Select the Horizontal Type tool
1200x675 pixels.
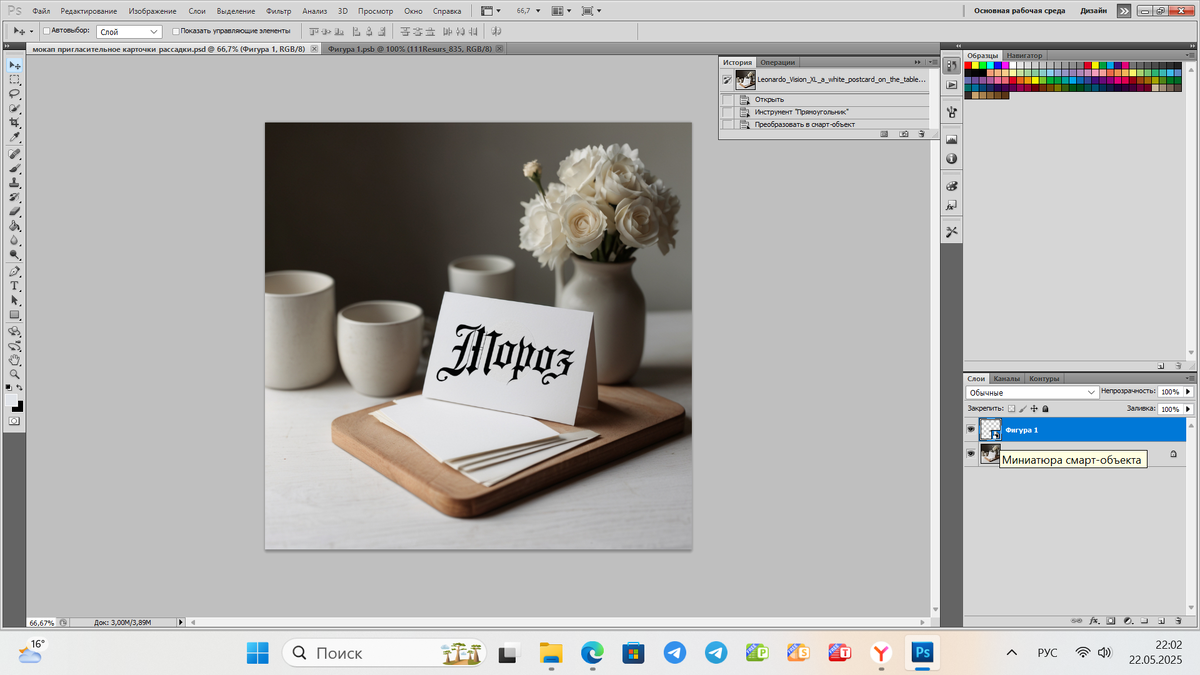pos(15,285)
